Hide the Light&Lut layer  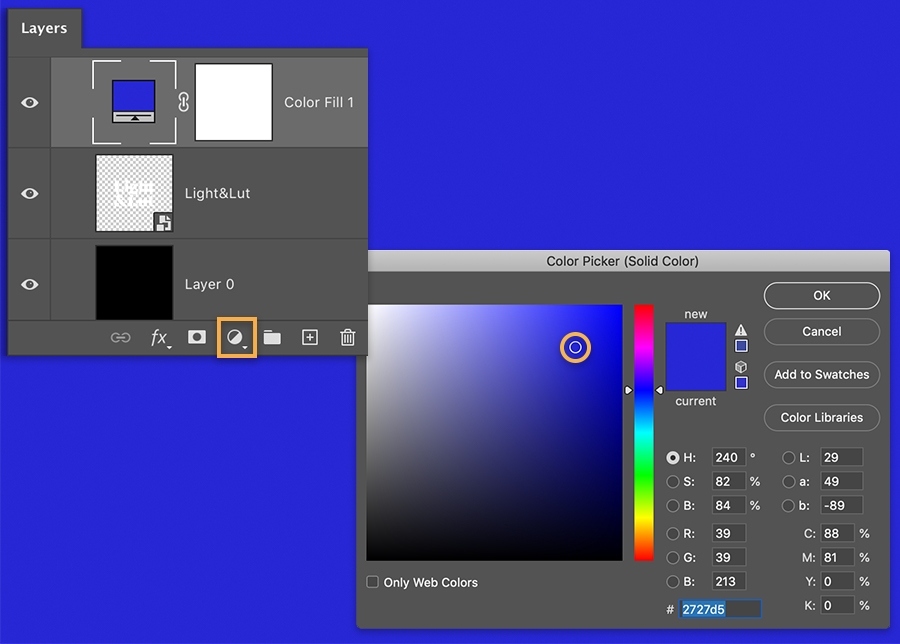[29, 192]
